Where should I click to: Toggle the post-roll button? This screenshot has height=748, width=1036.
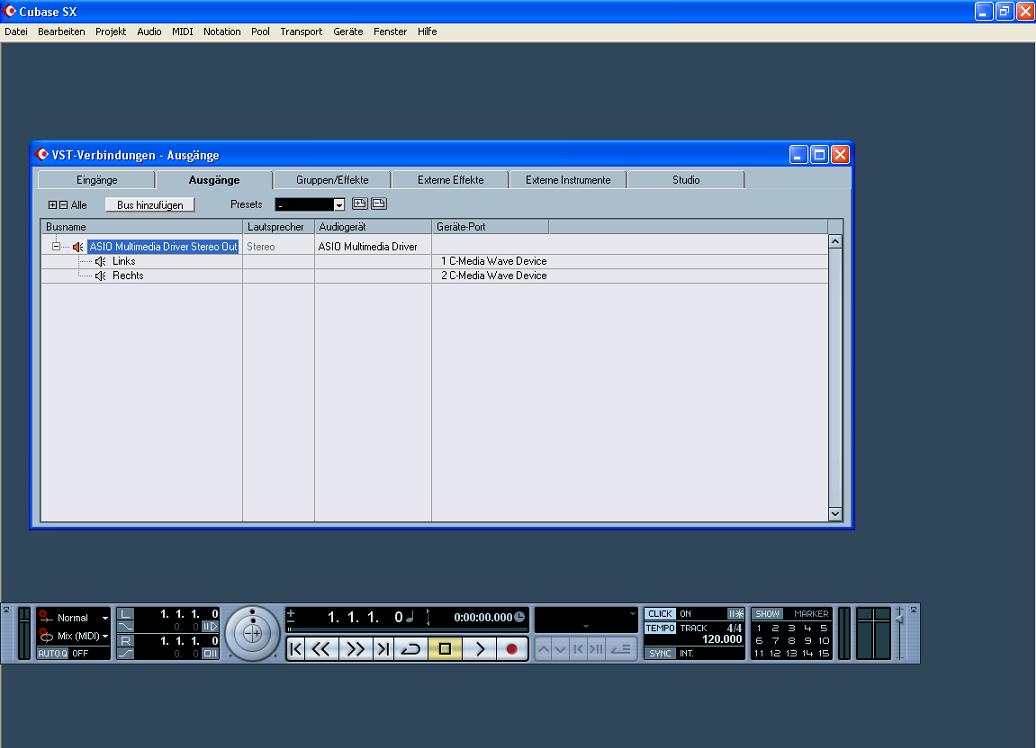tap(209, 653)
